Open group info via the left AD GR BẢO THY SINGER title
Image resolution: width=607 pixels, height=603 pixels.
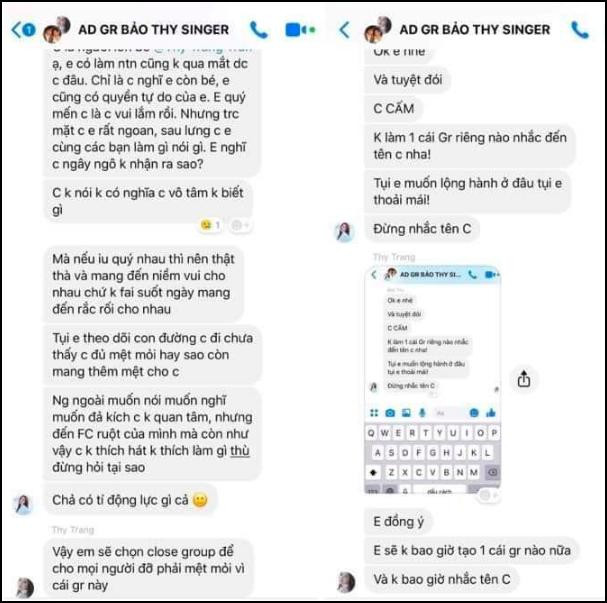[x=153, y=29]
